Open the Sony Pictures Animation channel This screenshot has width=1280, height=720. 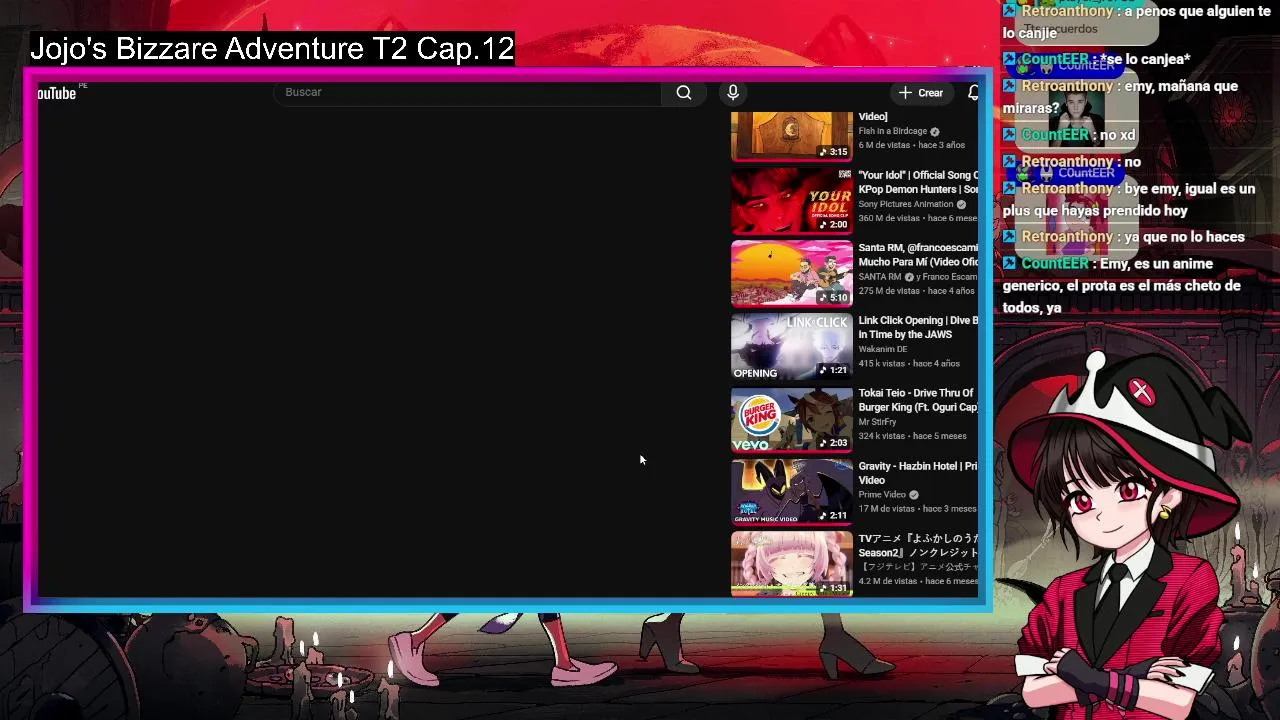[x=905, y=204]
